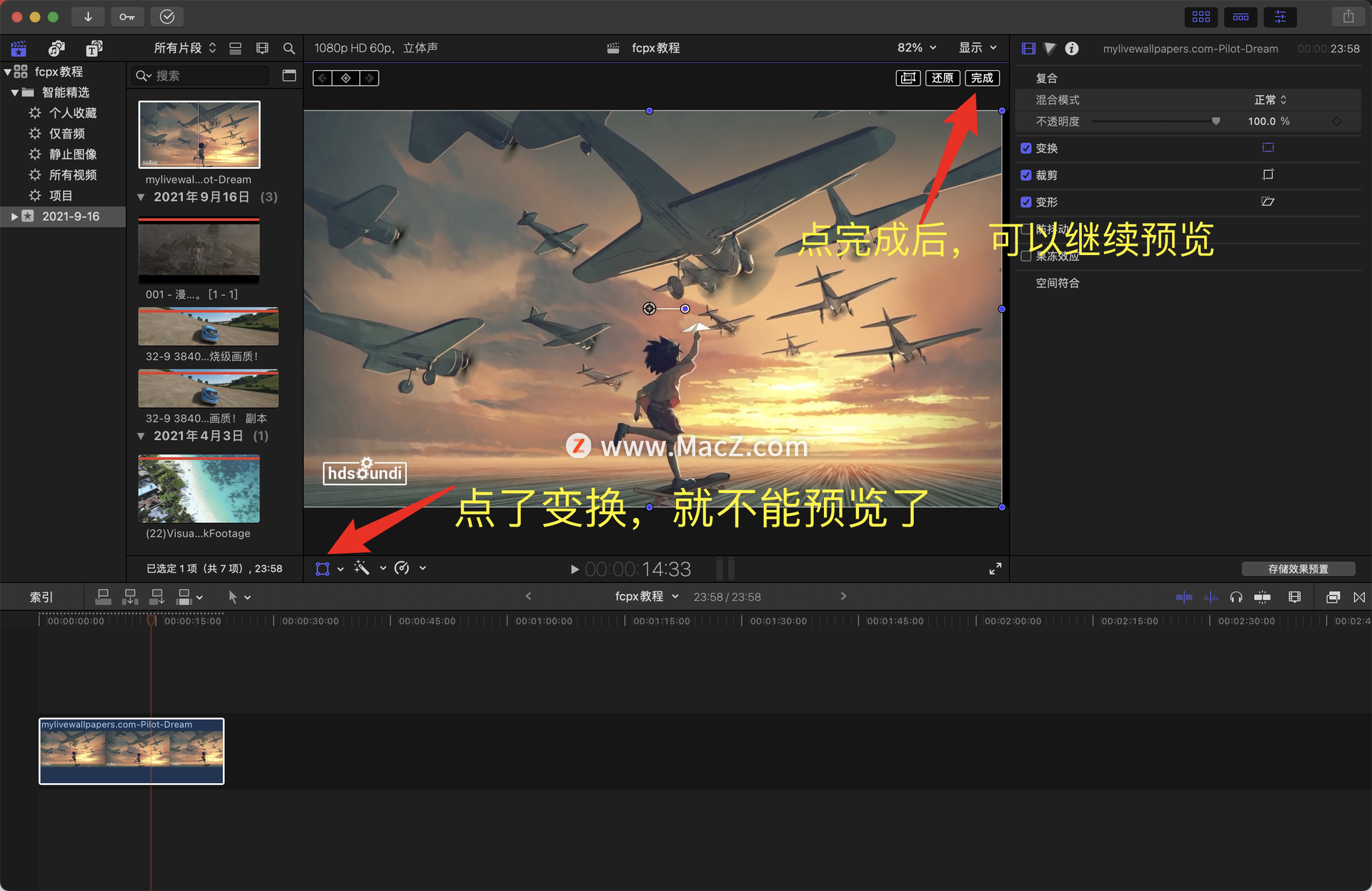Screen dimensions: 1372x891
Task: Uncheck the 变形 distort checkbox
Action: [1026, 202]
